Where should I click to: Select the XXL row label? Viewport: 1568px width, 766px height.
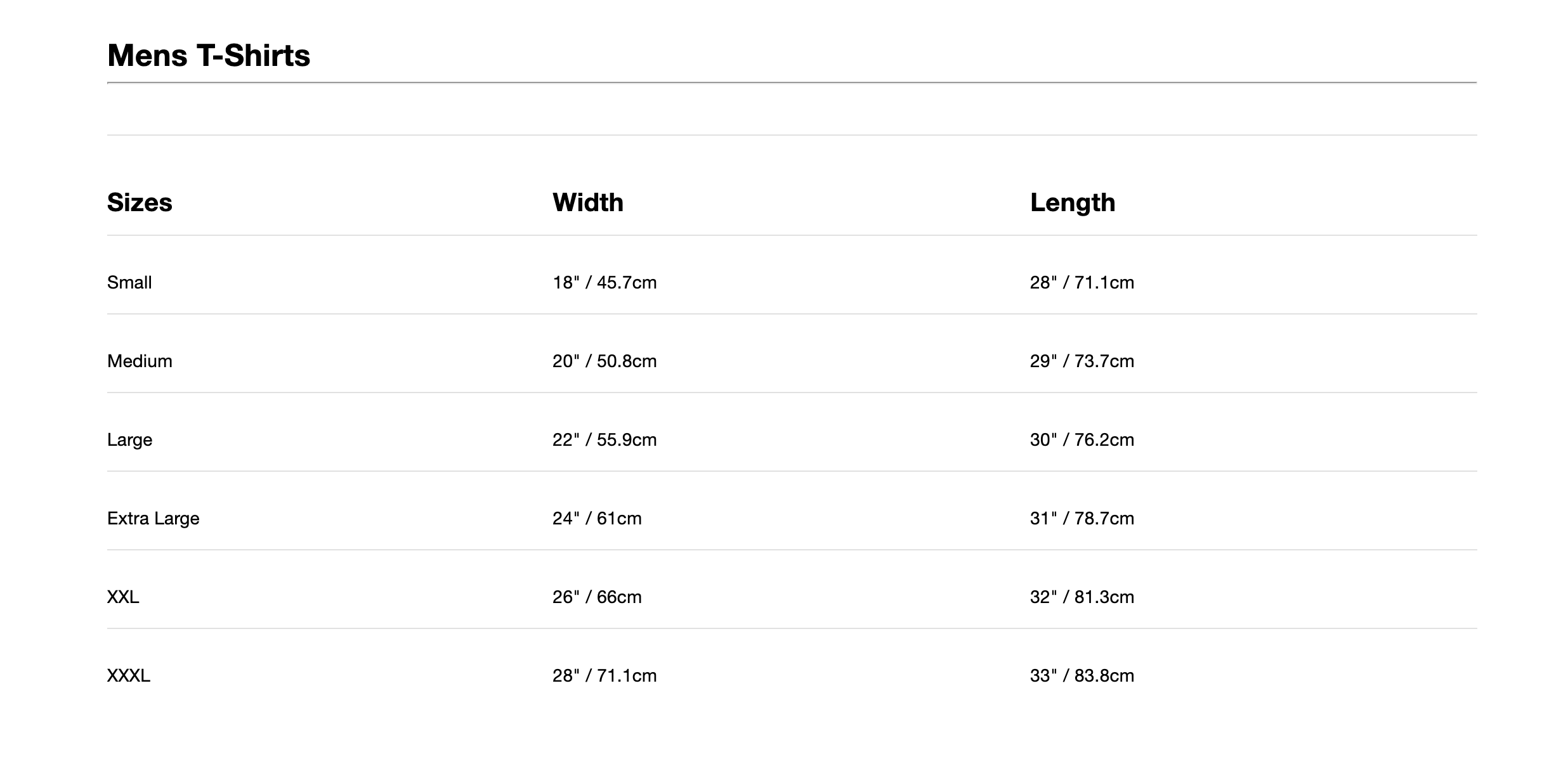[123, 597]
